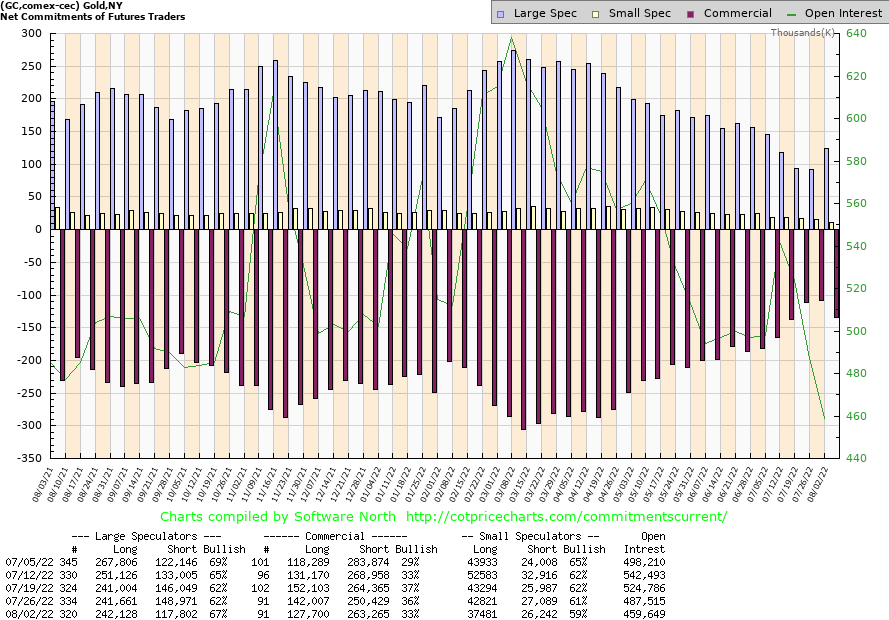Select the Open Interest legend label
Image resolution: width=889 pixels, height=620 pixels.
843,14
